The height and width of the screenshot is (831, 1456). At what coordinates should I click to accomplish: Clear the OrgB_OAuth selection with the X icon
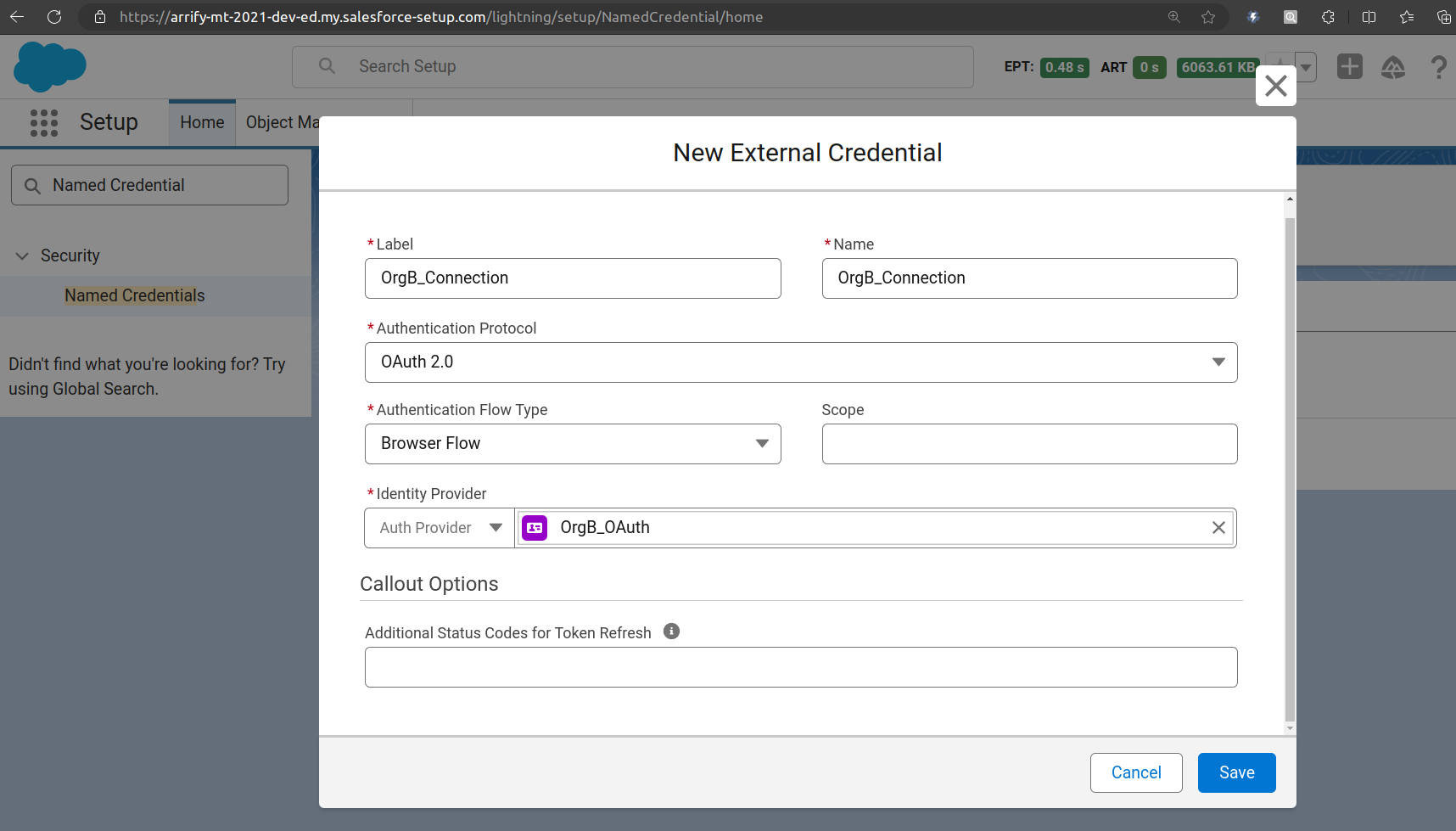(1218, 527)
